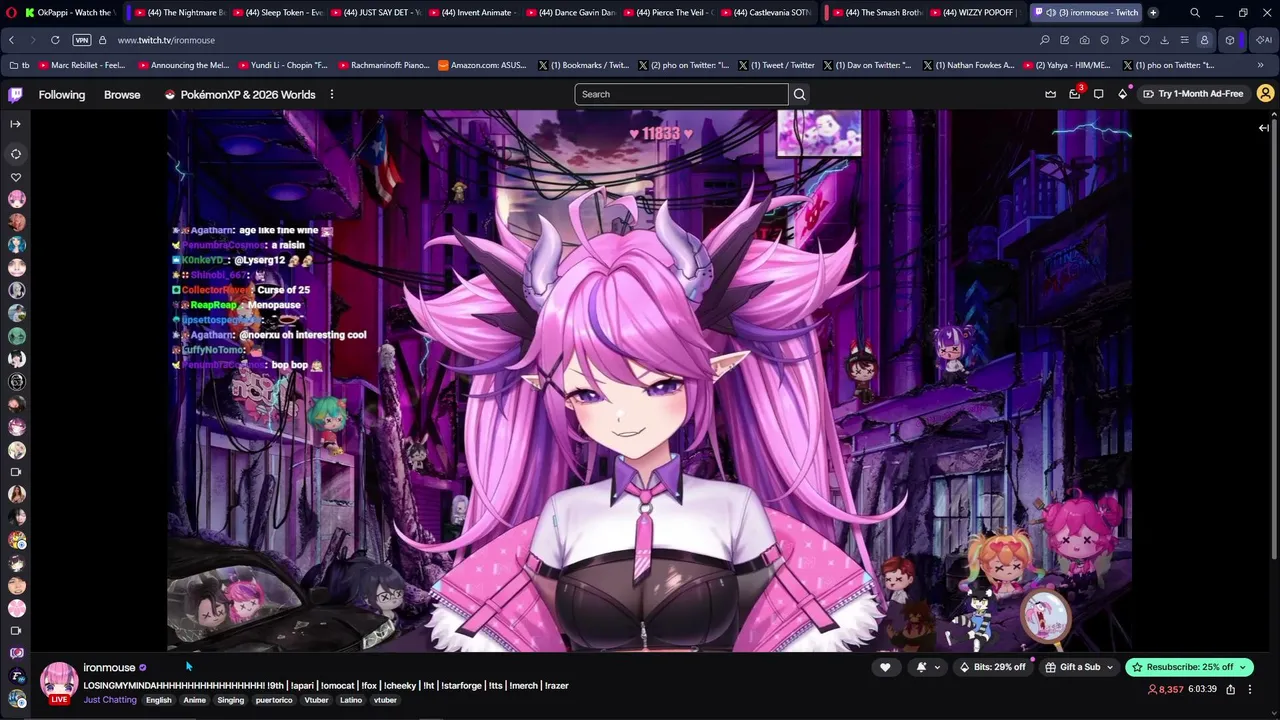Open the notifications inbox with red badge
The height and width of the screenshot is (720, 1280).
point(1075,94)
